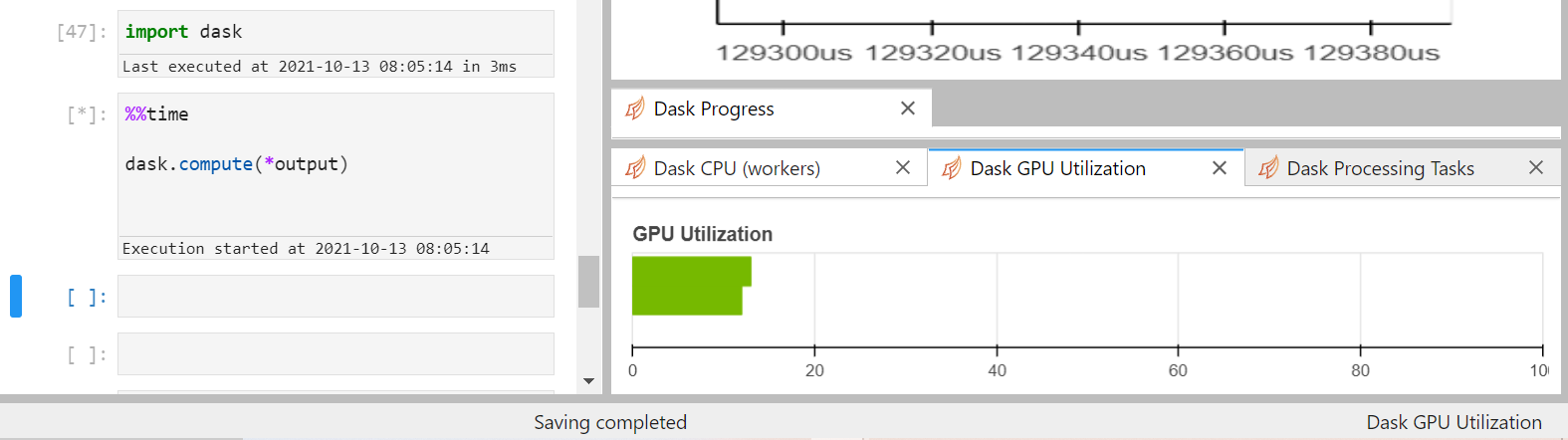1568x440 pixels.
Task: Close the Dask GPU Utilization tab
Action: tap(1220, 168)
